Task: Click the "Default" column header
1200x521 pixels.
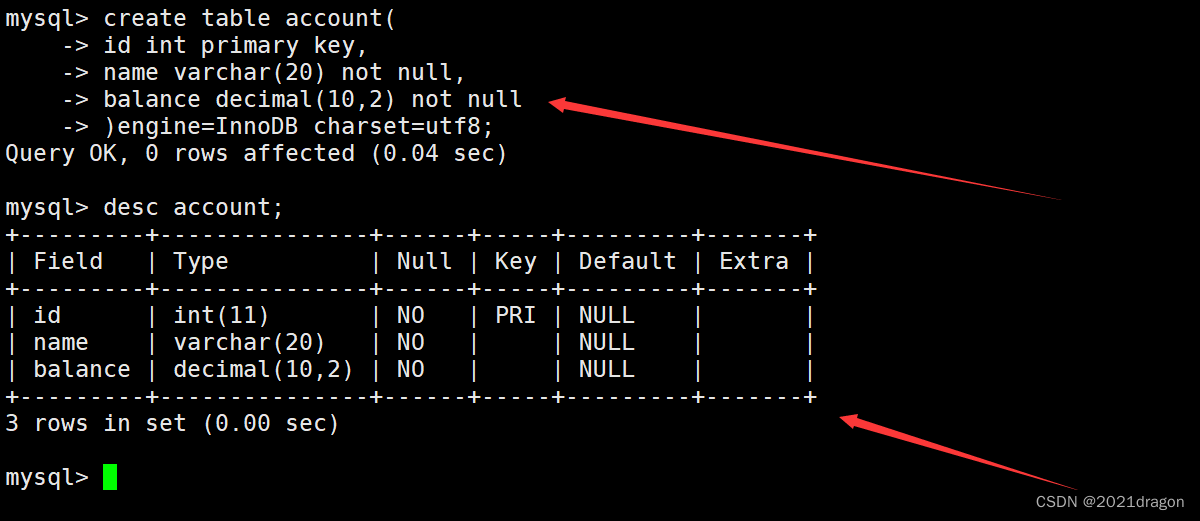Action: (627, 262)
